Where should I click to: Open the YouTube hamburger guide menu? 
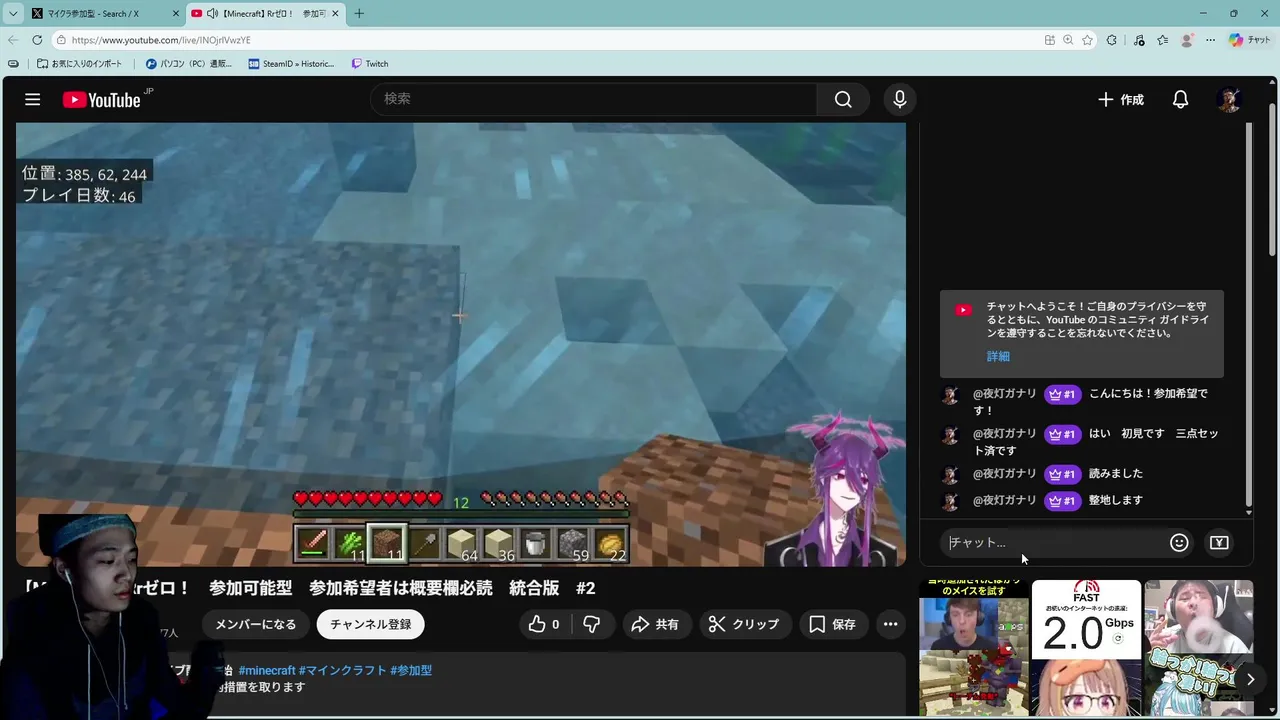tap(32, 99)
